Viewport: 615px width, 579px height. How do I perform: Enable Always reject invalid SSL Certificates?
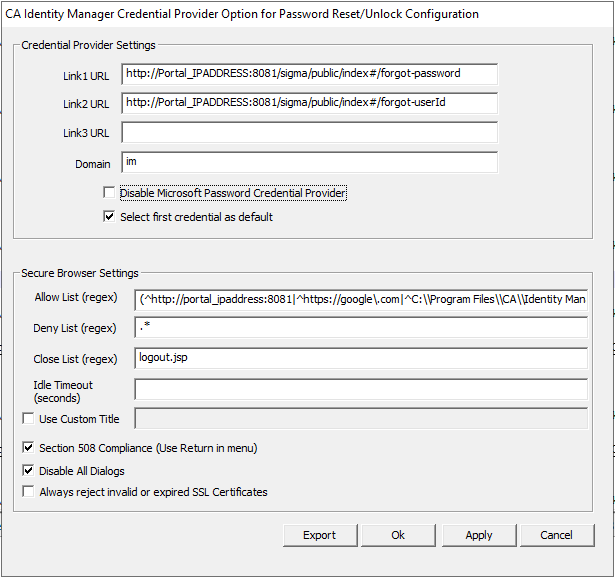point(28,492)
